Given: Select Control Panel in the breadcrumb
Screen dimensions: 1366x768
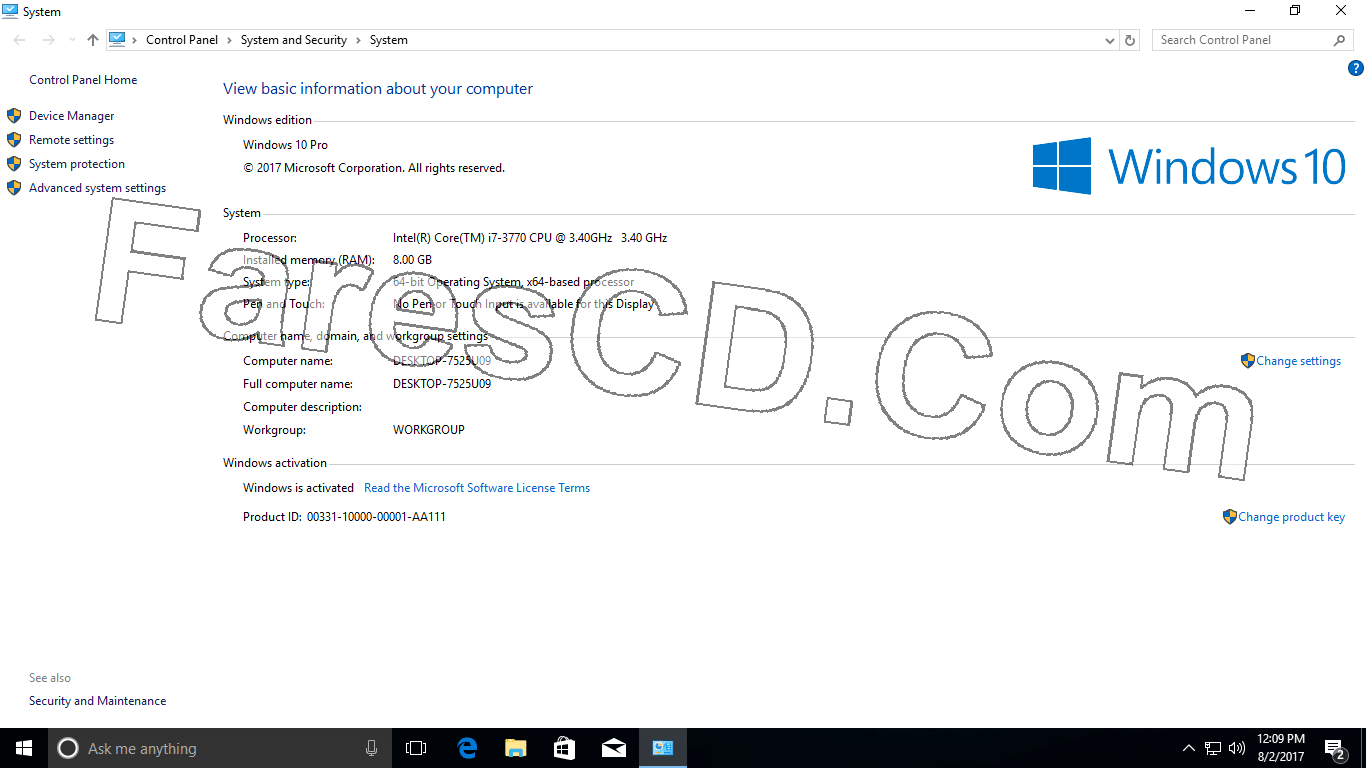Looking at the screenshot, I should click(x=182, y=40).
